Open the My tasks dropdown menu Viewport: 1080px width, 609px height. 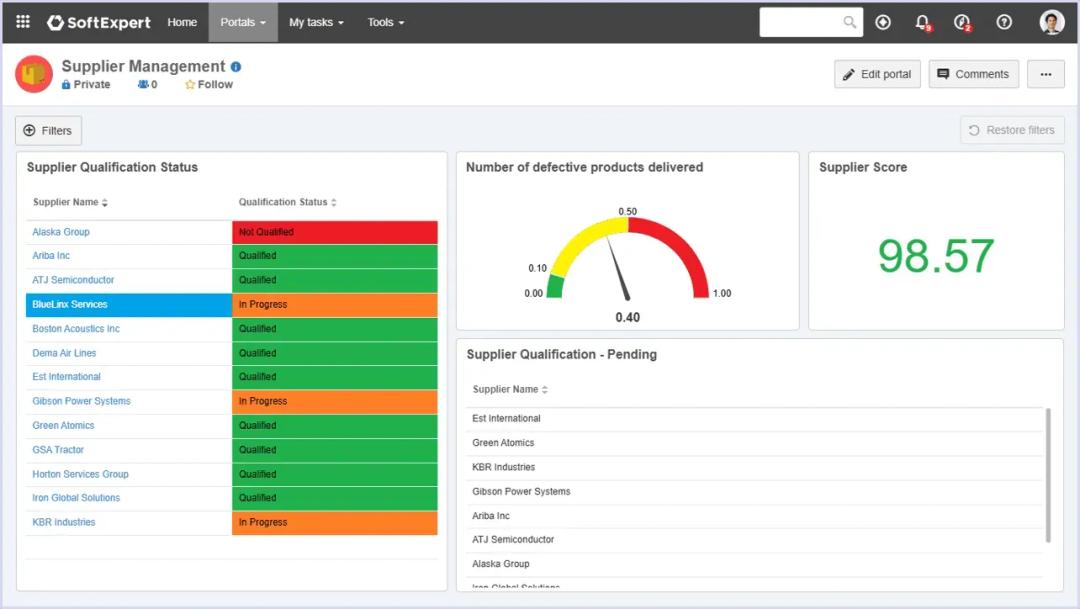[316, 22]
